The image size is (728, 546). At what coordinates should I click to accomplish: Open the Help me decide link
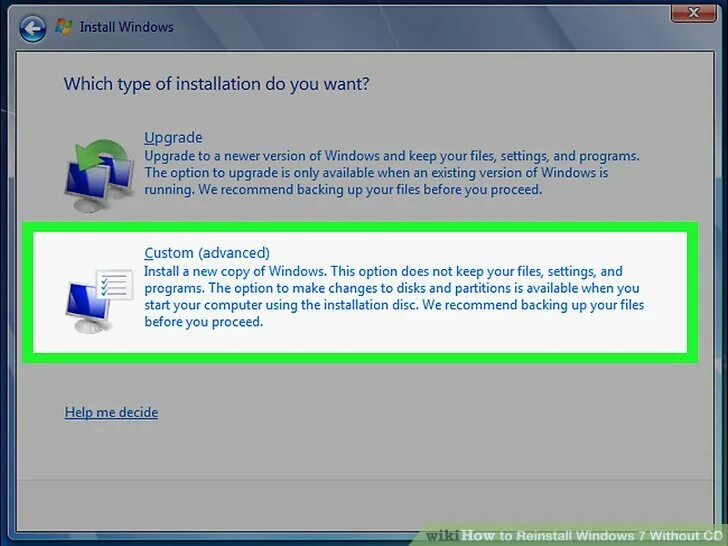click(111, 412)
